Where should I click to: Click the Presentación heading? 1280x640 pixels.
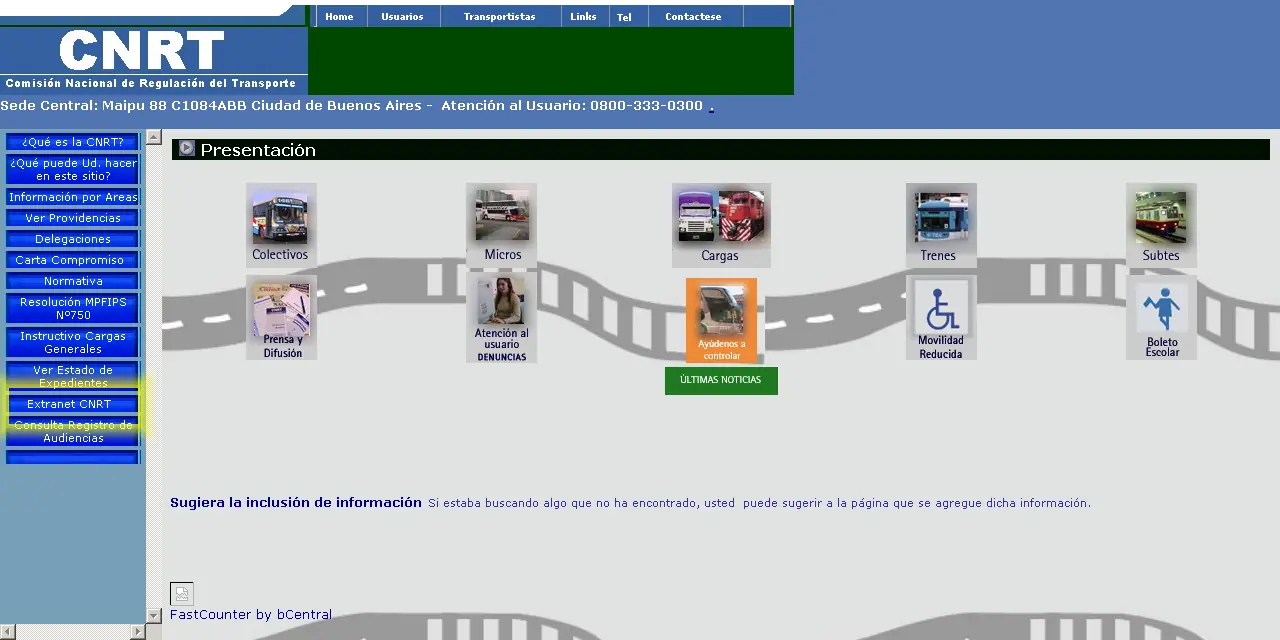(x=258, y=149)
